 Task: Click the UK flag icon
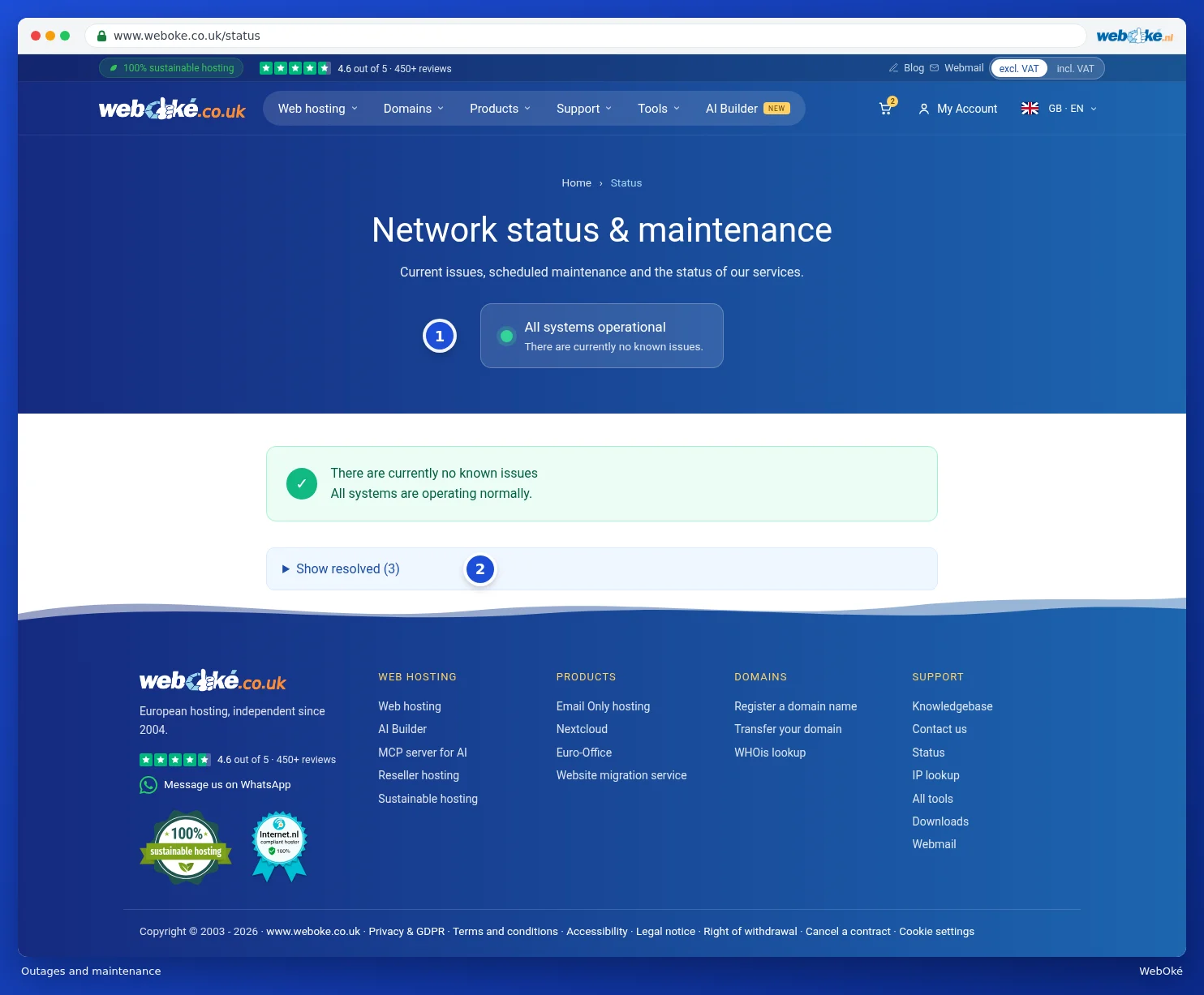pos(1030,109)
